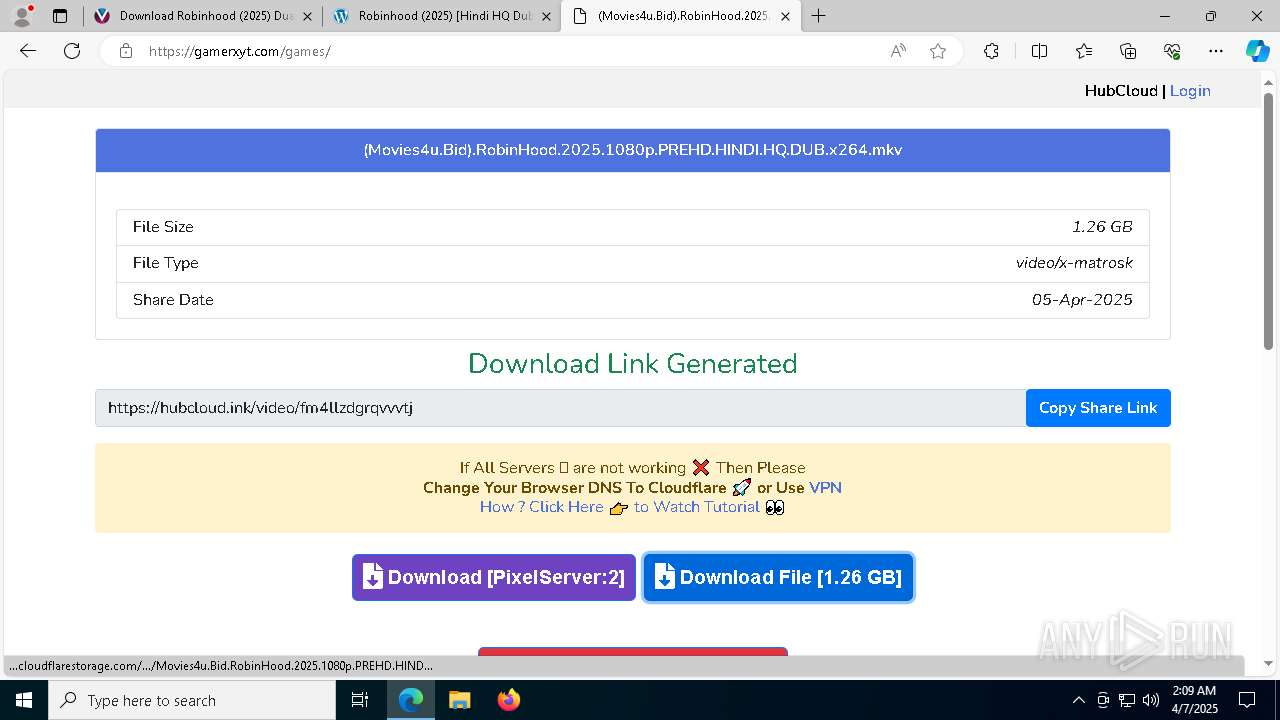The height and width of the screenshot is (720, 1280).
Task: Add this page to favorites star
Action: pyautogui.click(x=938, y=51)
